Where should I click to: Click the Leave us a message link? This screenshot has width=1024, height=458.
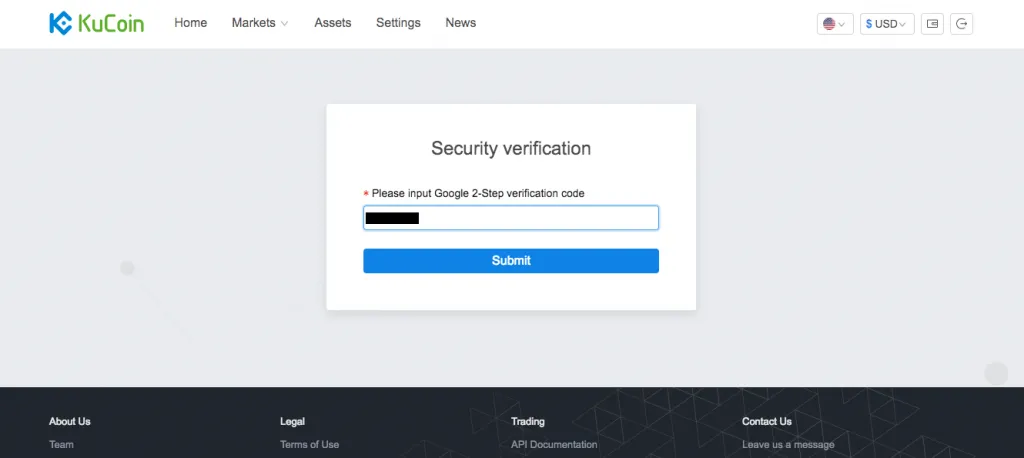coord(788,445)
